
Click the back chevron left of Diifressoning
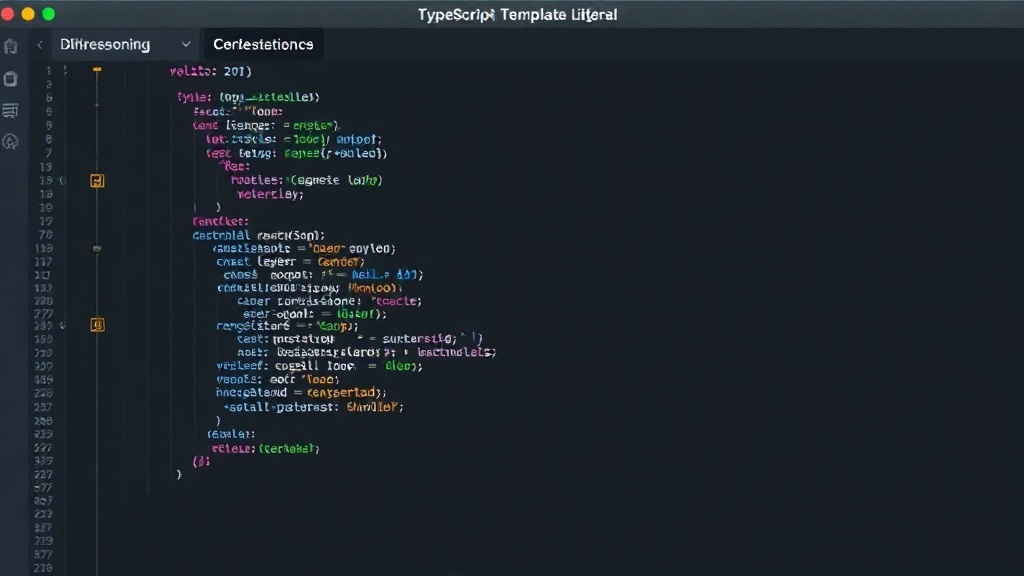coord(40,44)
